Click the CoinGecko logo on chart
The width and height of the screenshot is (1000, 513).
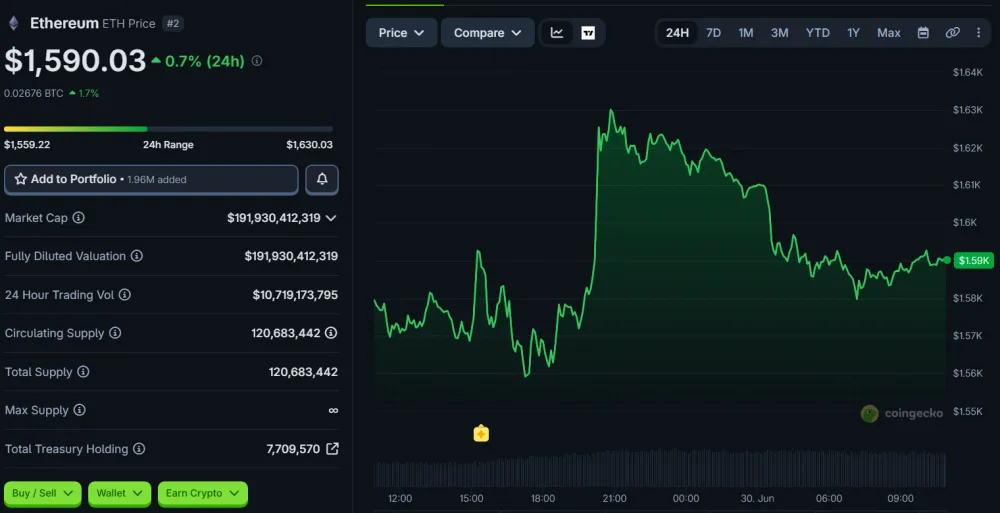902,414
